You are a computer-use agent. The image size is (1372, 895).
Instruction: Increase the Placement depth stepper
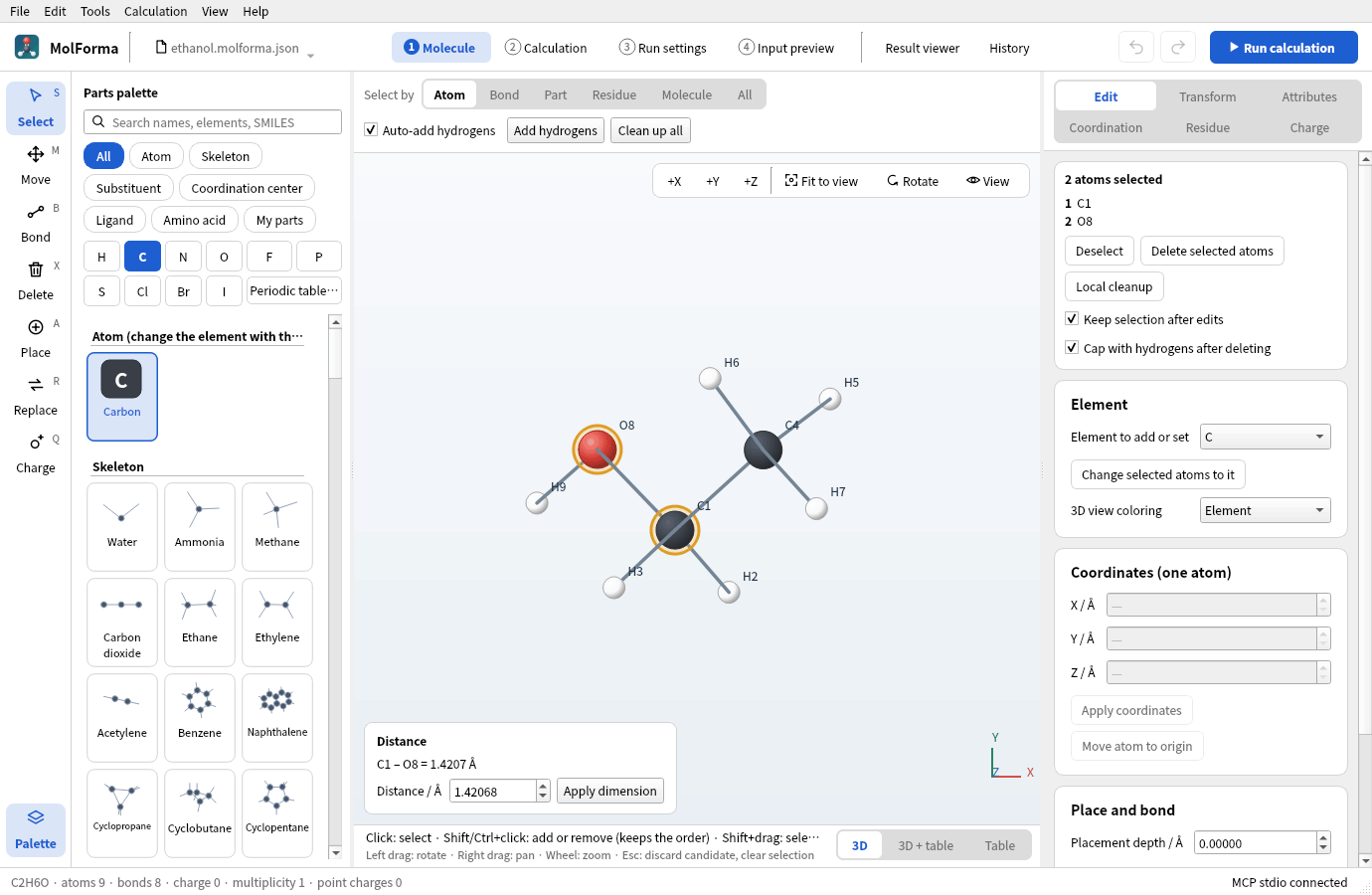(1323, 837)
